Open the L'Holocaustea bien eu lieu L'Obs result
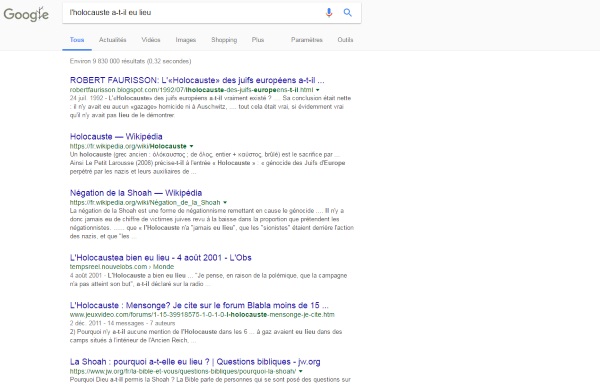The width and height of the screenshot is (600, 384). click(x=160, y=257)
